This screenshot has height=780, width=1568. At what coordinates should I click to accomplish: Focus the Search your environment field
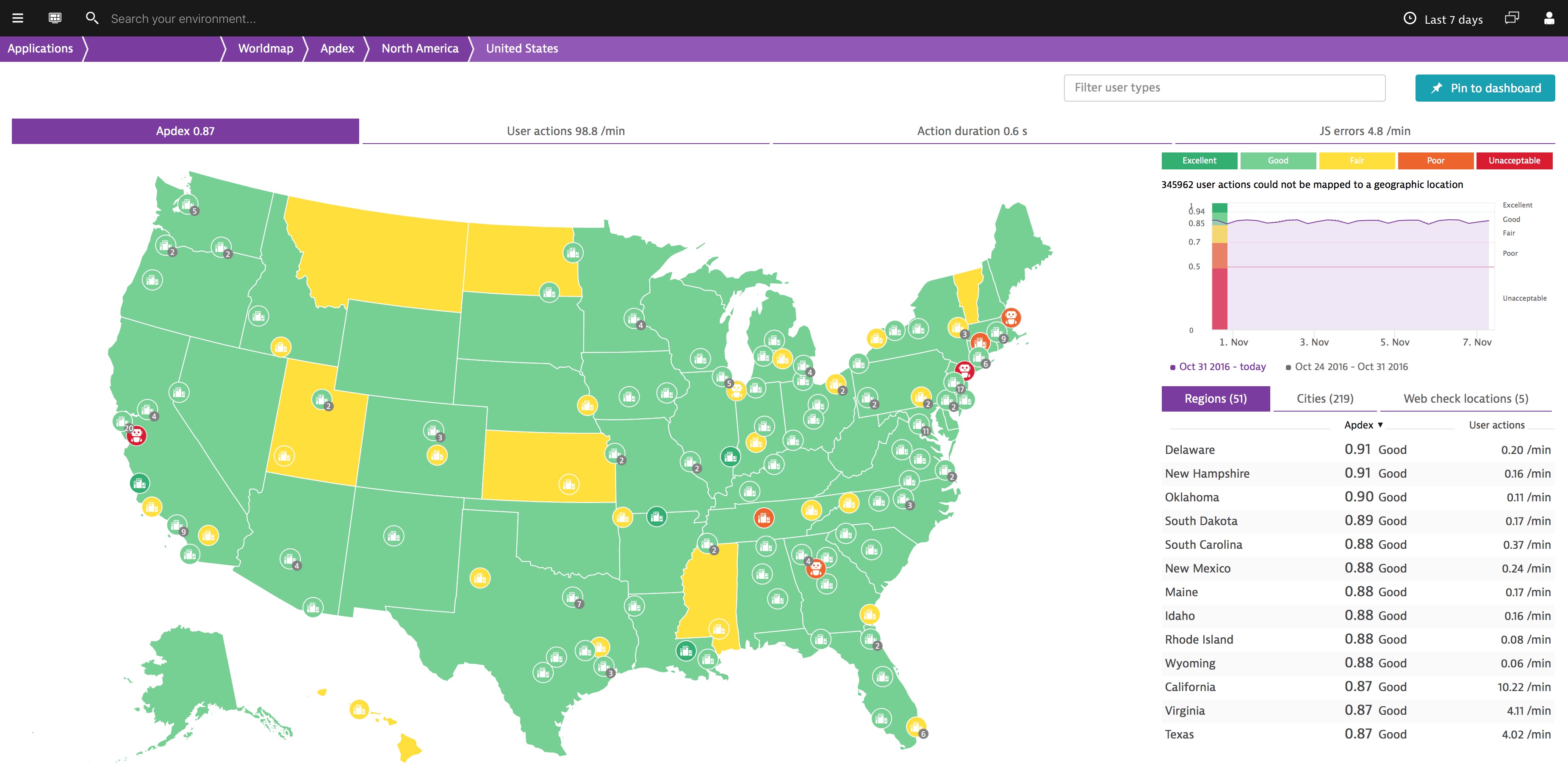183,19
